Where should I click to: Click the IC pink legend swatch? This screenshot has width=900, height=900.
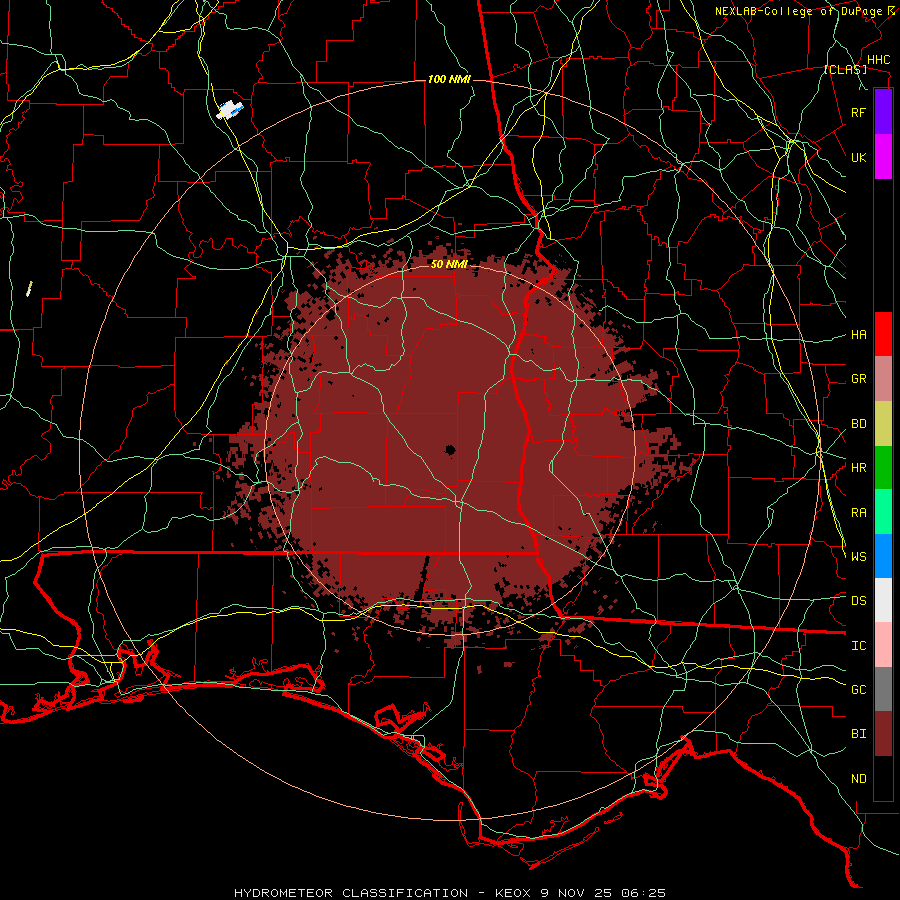pyautogui.click(x=883, y=645)
